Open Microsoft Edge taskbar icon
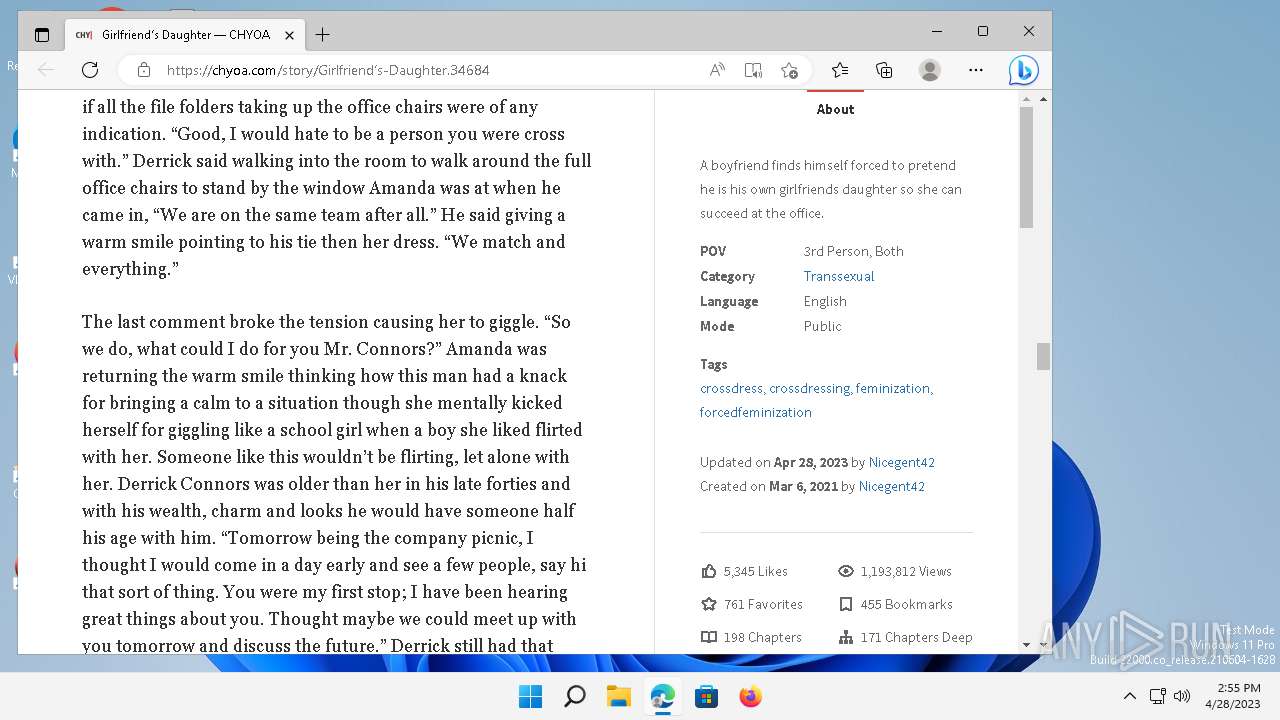The height and width of the screenshot is (720, 1280). [x=662, y=696]
